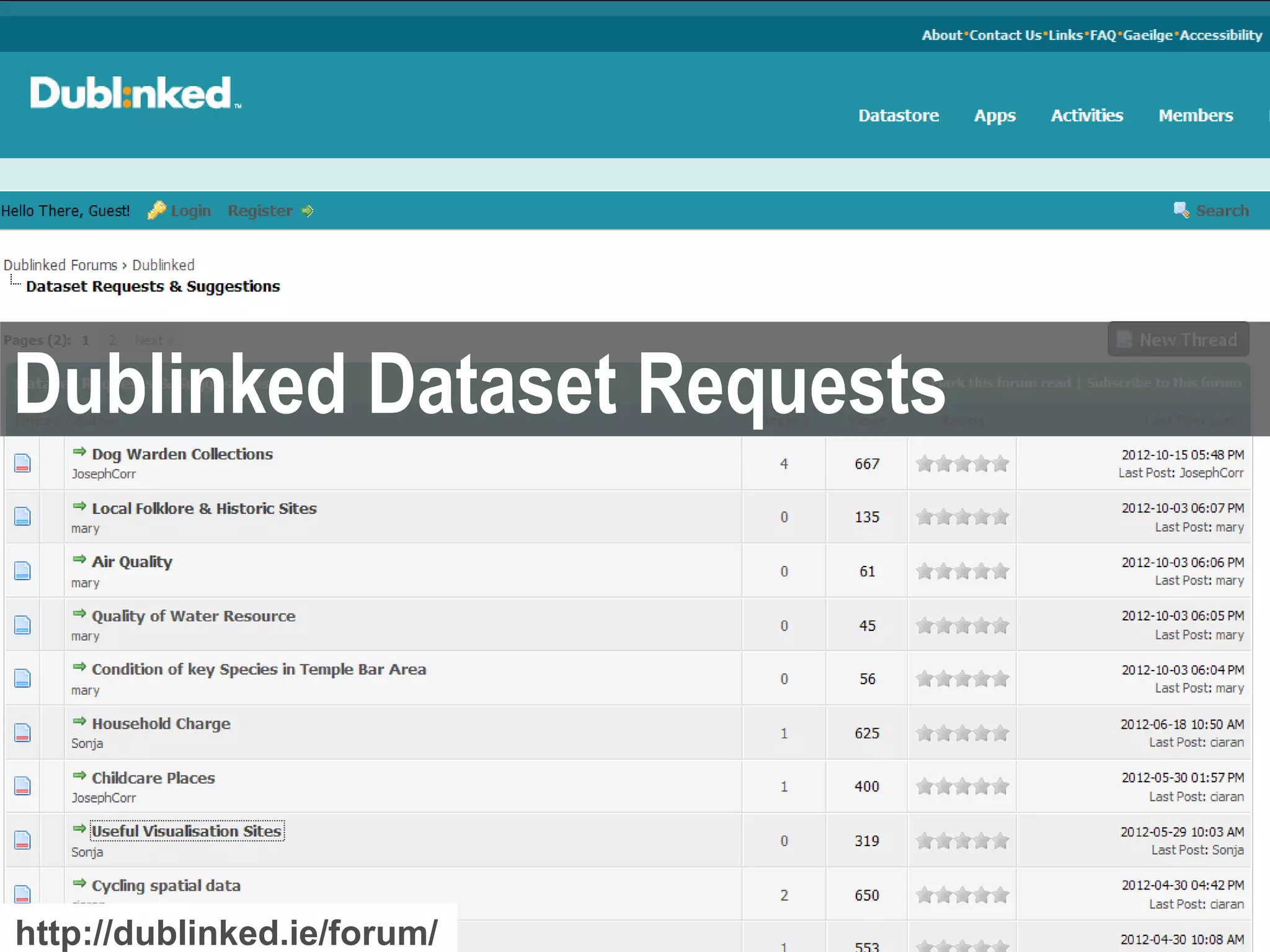This screenshot has height=952, width=1270.
Task: Open the Dog Warden Collections thread
Action: (x=182, y=454)
